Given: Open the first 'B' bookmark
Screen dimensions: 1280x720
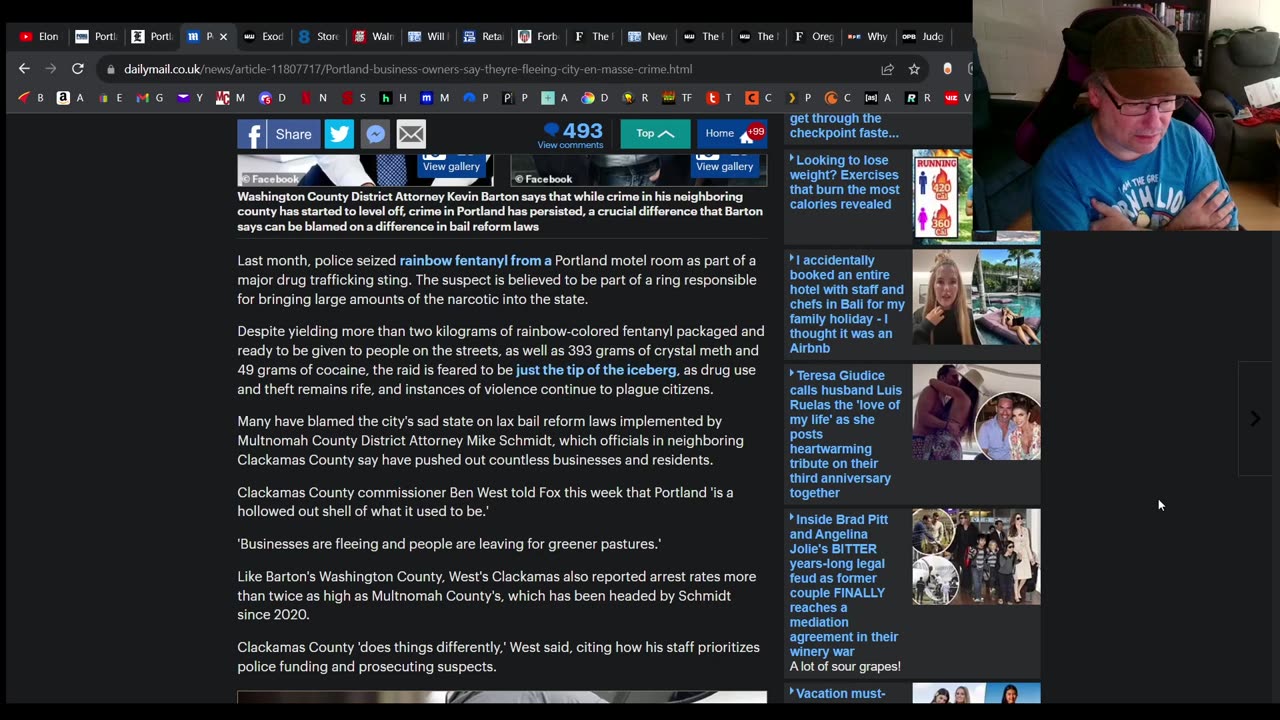Looking at the screenshot, I should [x=31, y=98].
